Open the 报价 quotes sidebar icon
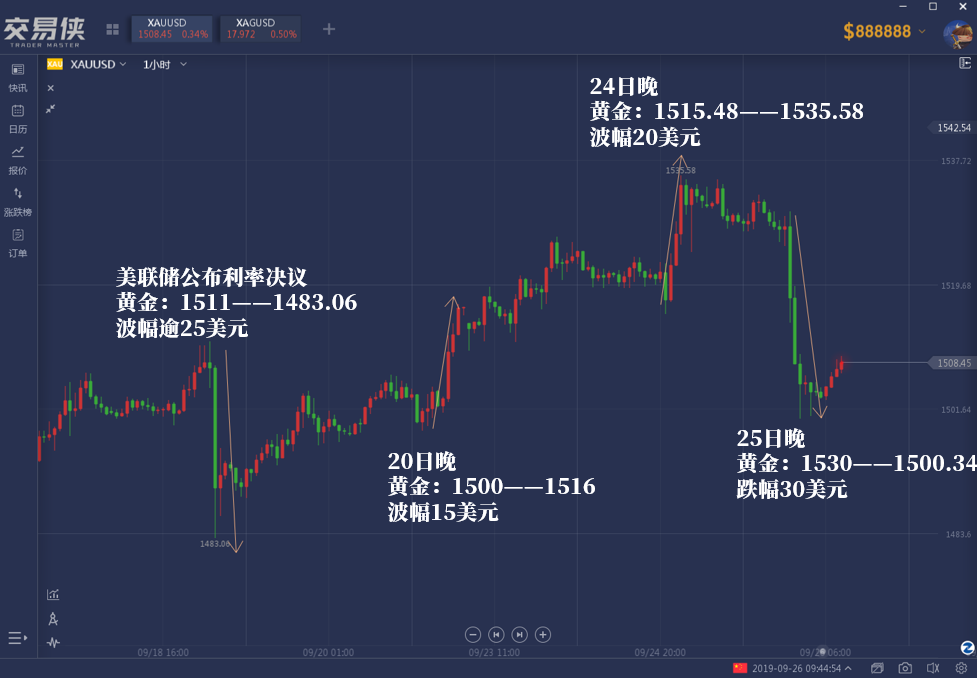Viewport: 977px width, 678px height. click(x=17, y=160)
